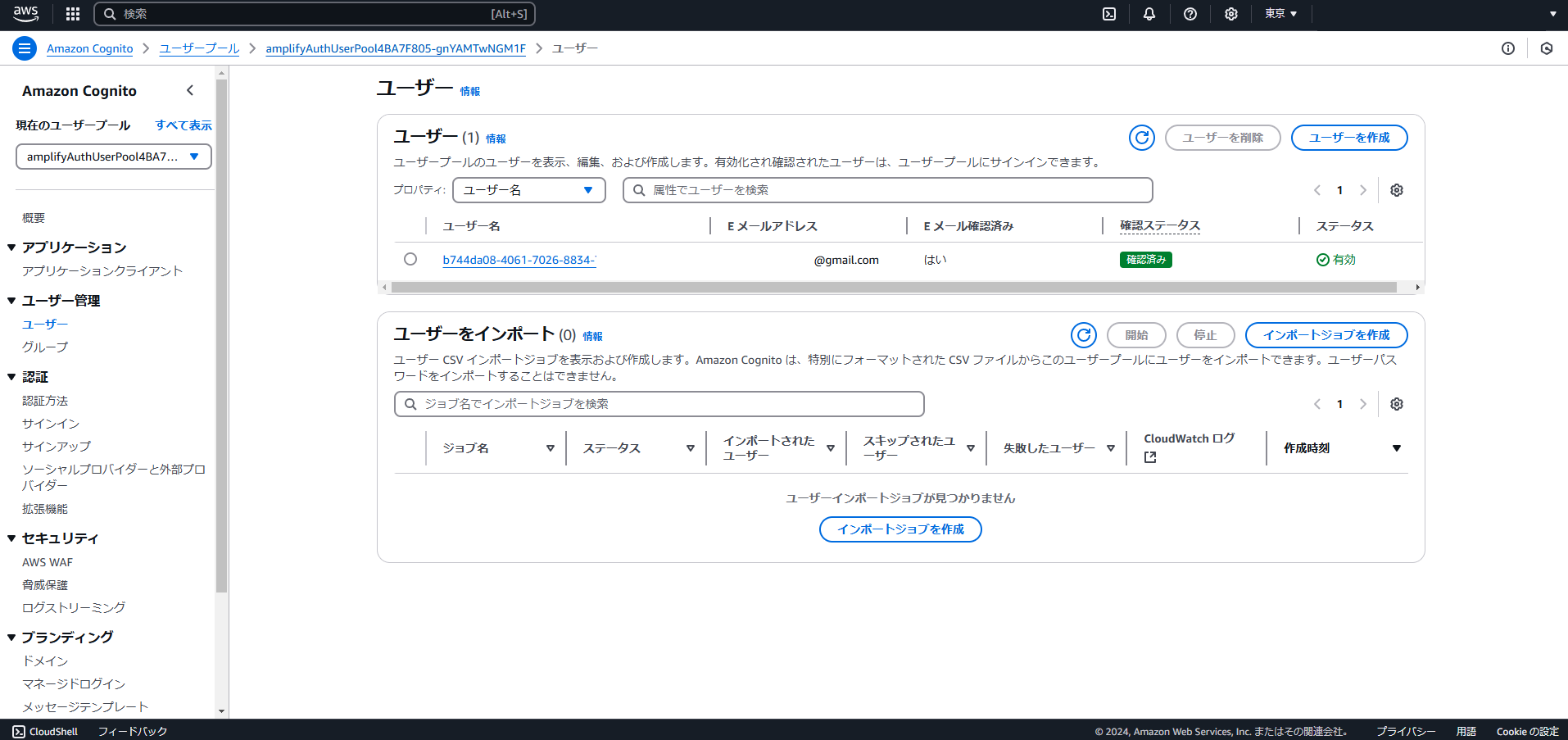
Task: Open the info panel icon near breadcrumbs
Action: click(x=1508, y=48)
